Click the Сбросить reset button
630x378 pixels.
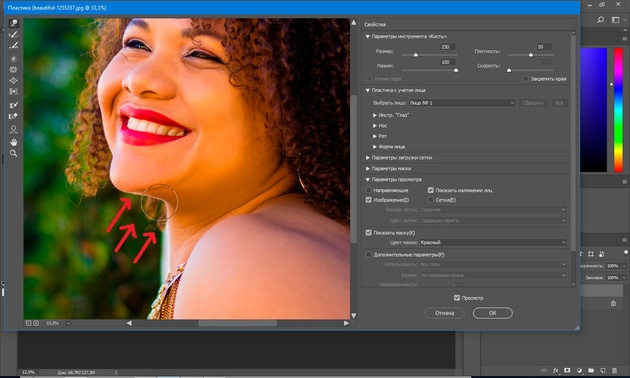pos(533,103)
